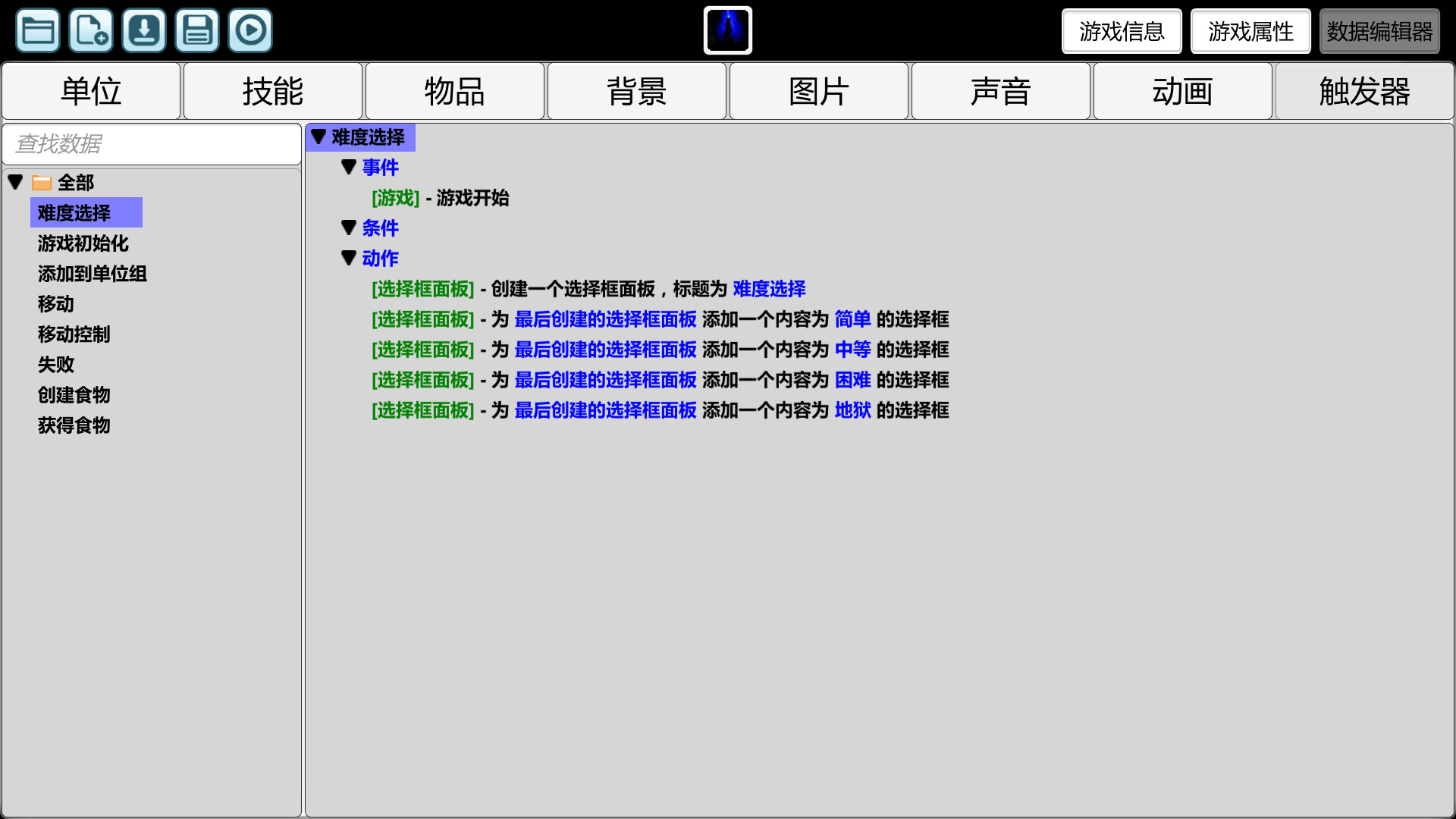Click the 全部 folder icon
1456x819 pixels.
pos(42,183)
